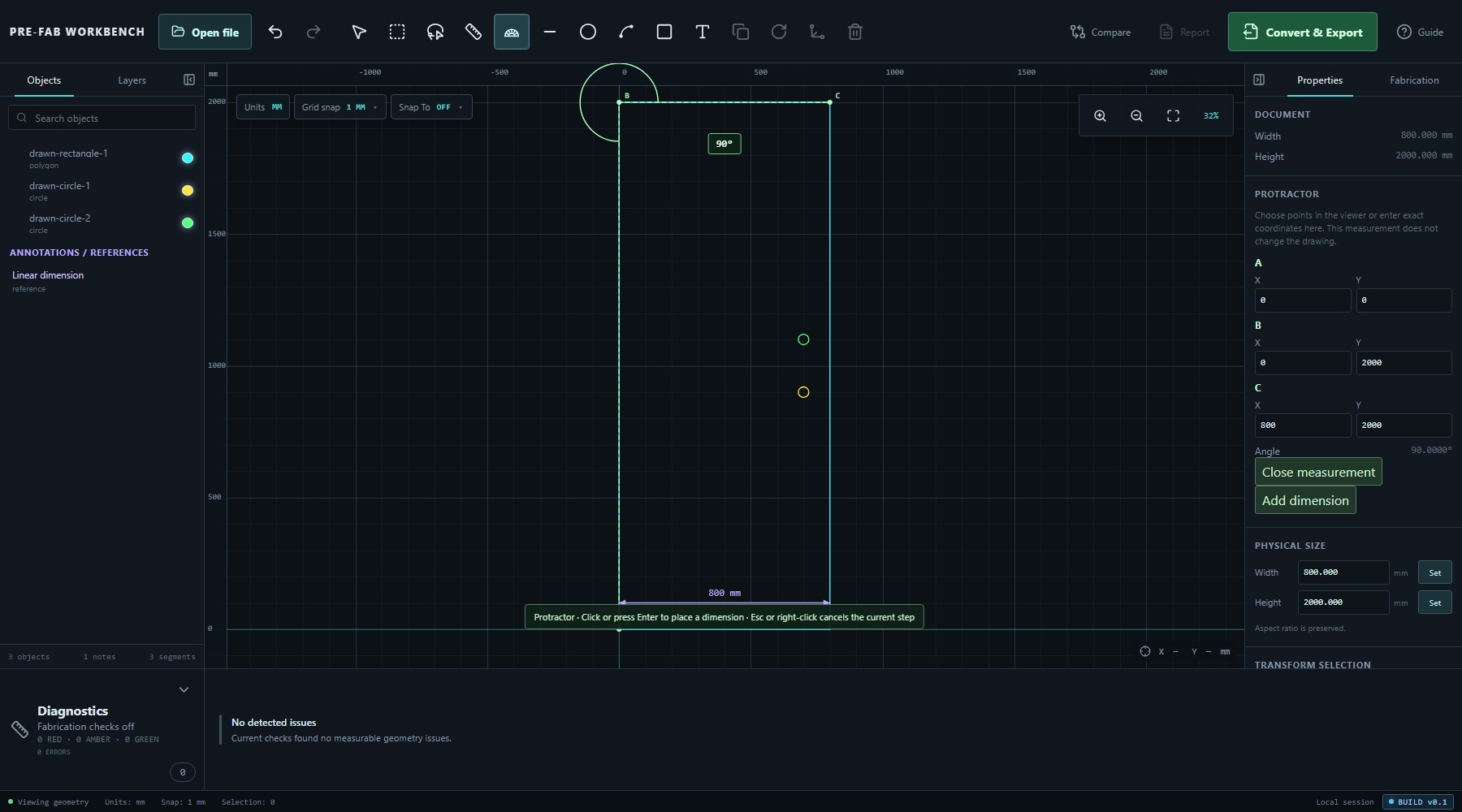
Task: Click the point C X coordinate field
Action: 1303,425
